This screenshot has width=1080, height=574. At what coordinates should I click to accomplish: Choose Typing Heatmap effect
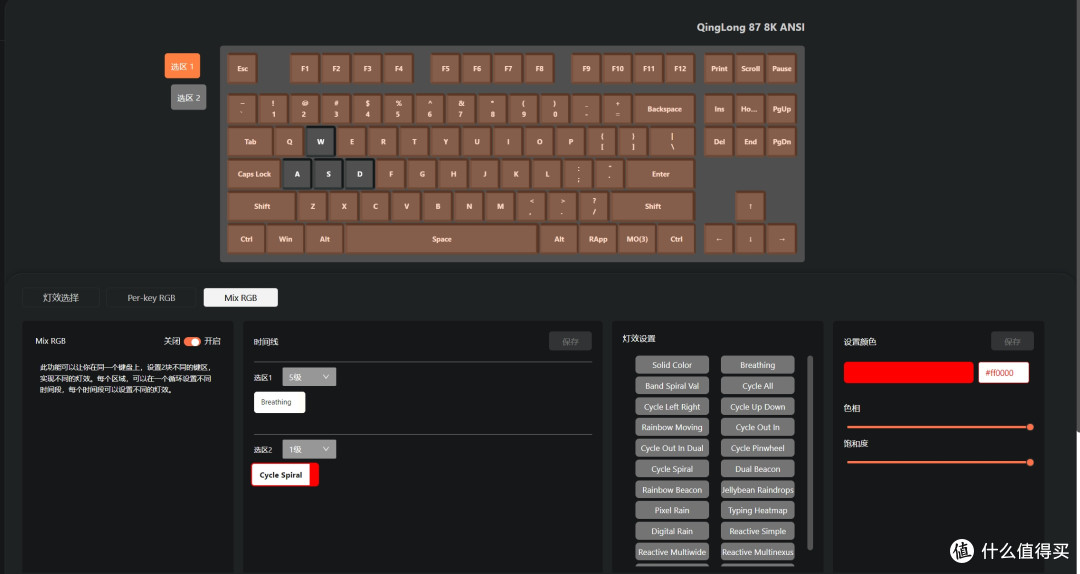[x=757, y=511]
